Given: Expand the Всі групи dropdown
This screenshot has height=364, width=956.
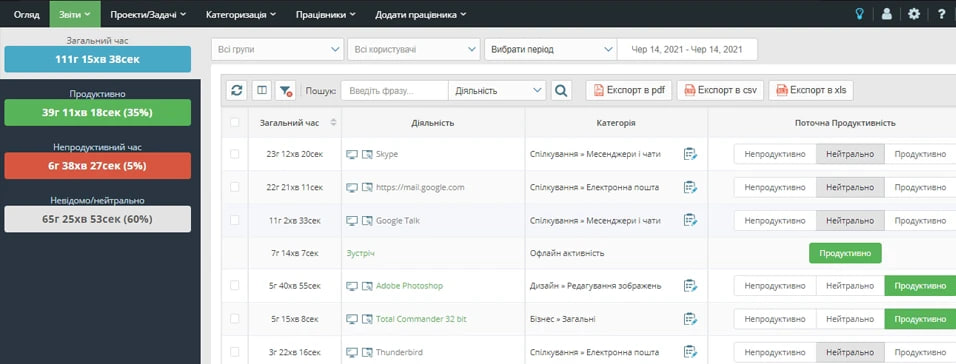Looking at the screenshot, I should click(x=277, y=49).
